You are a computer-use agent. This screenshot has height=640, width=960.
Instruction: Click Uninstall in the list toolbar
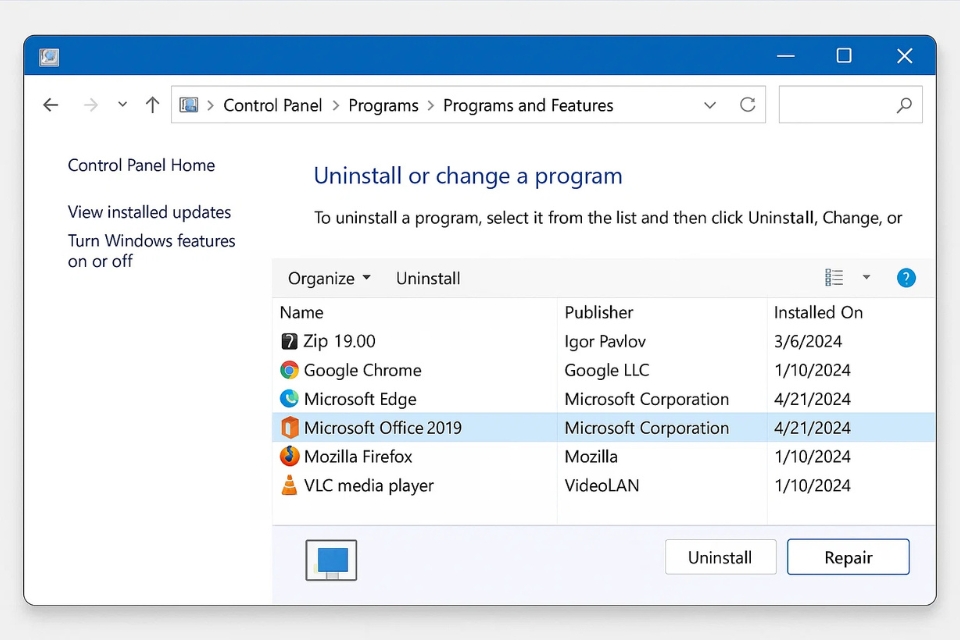pos(428,278)
